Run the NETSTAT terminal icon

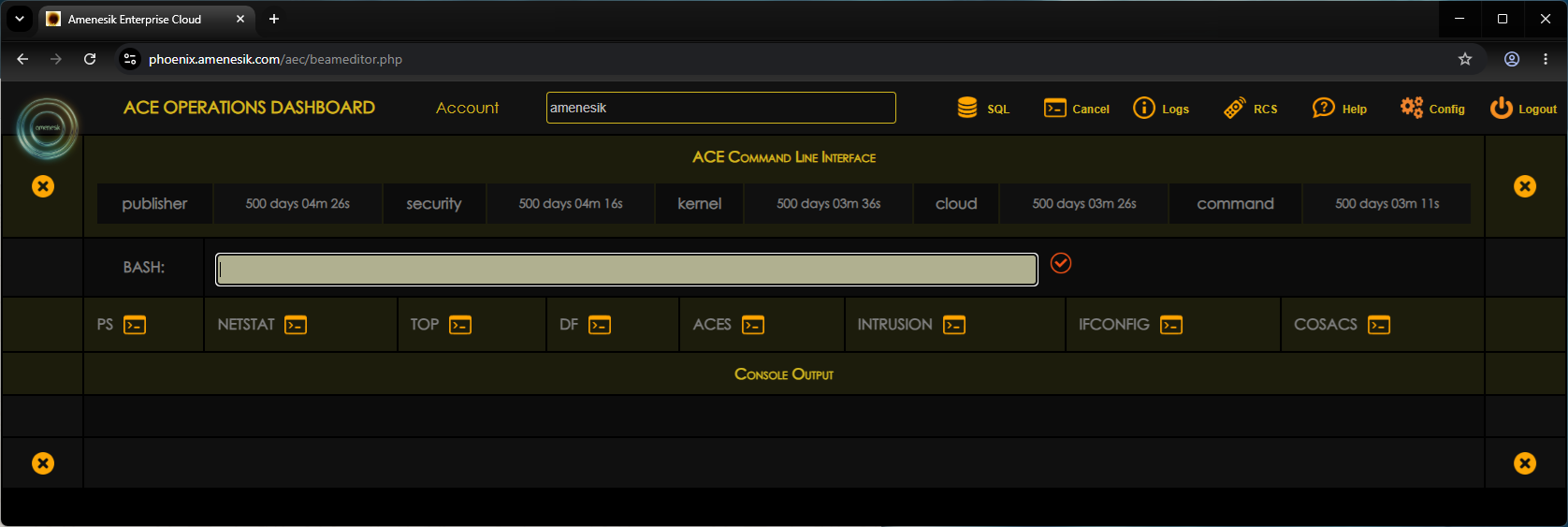pos(296,325)
